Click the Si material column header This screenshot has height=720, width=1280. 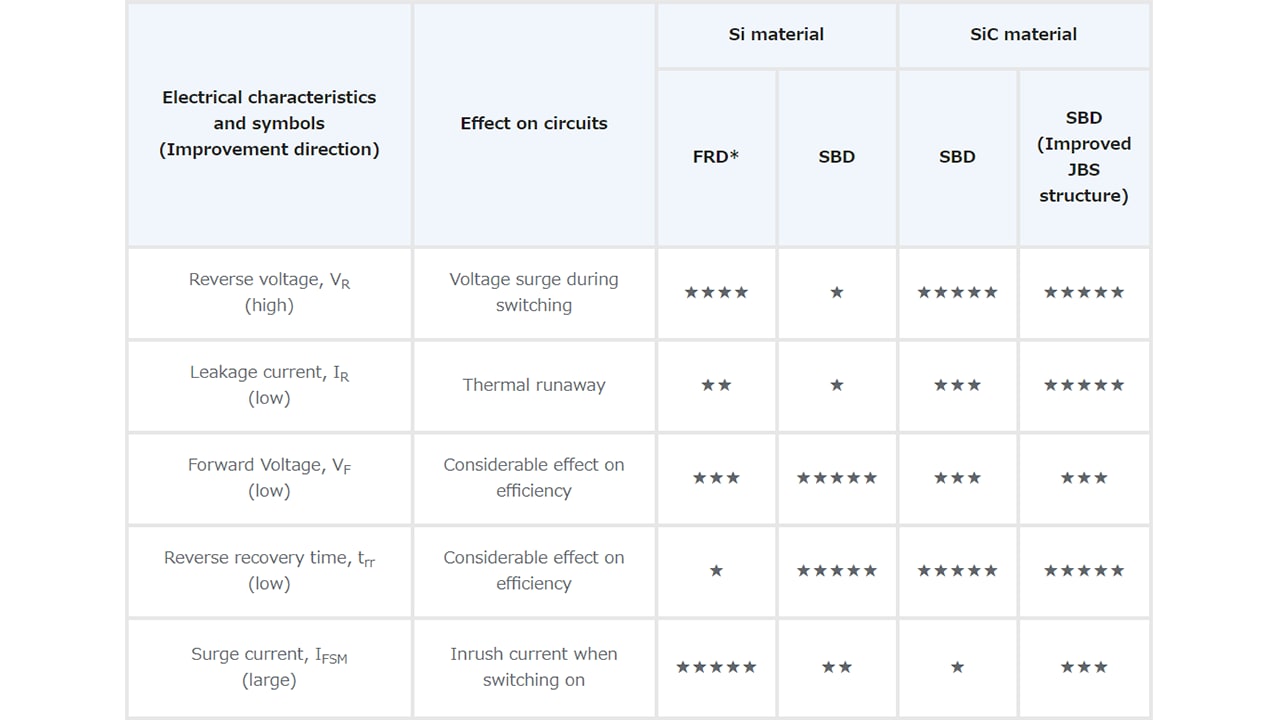pos(776,35)
